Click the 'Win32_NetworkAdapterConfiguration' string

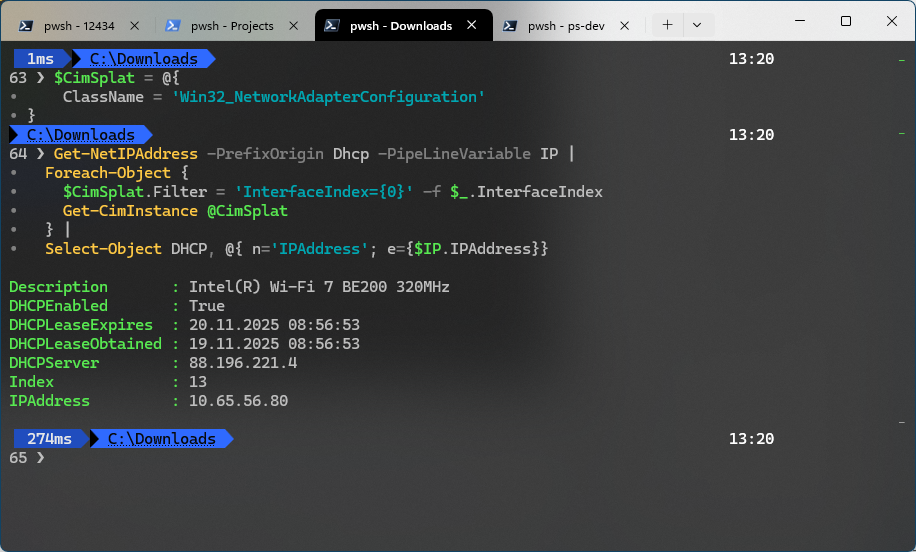coord(328,97)
